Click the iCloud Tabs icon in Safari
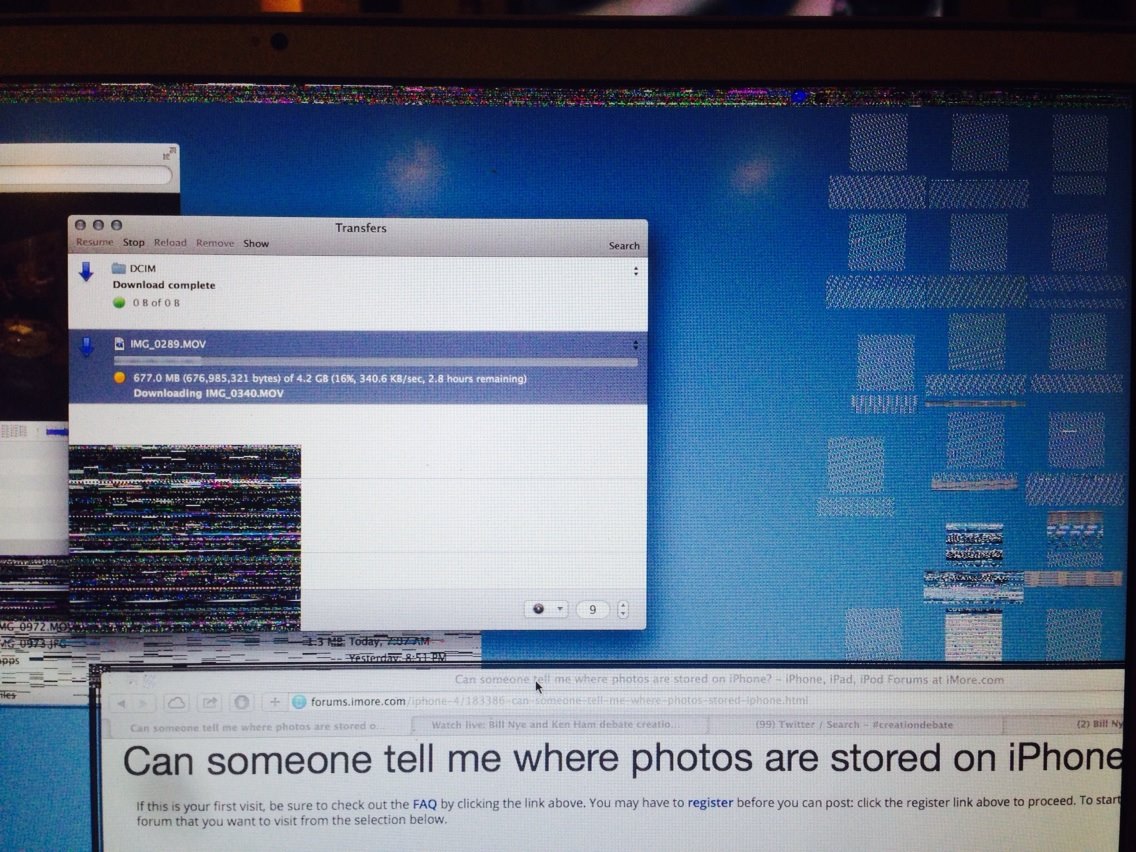 point(176,703)
